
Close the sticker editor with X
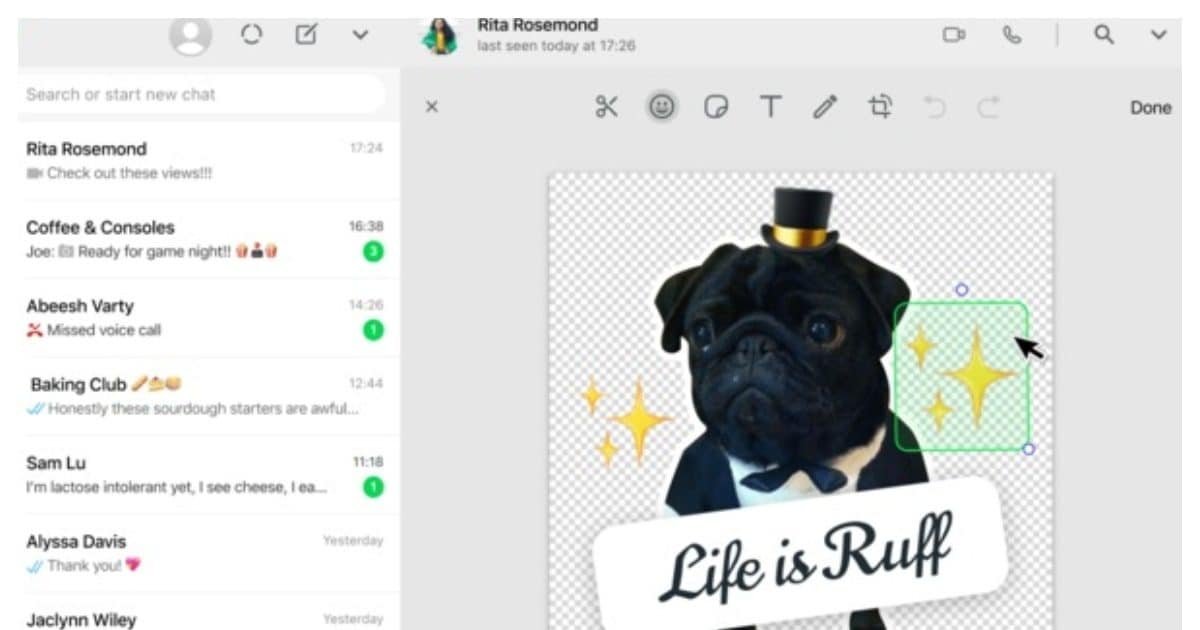[432, 107]
